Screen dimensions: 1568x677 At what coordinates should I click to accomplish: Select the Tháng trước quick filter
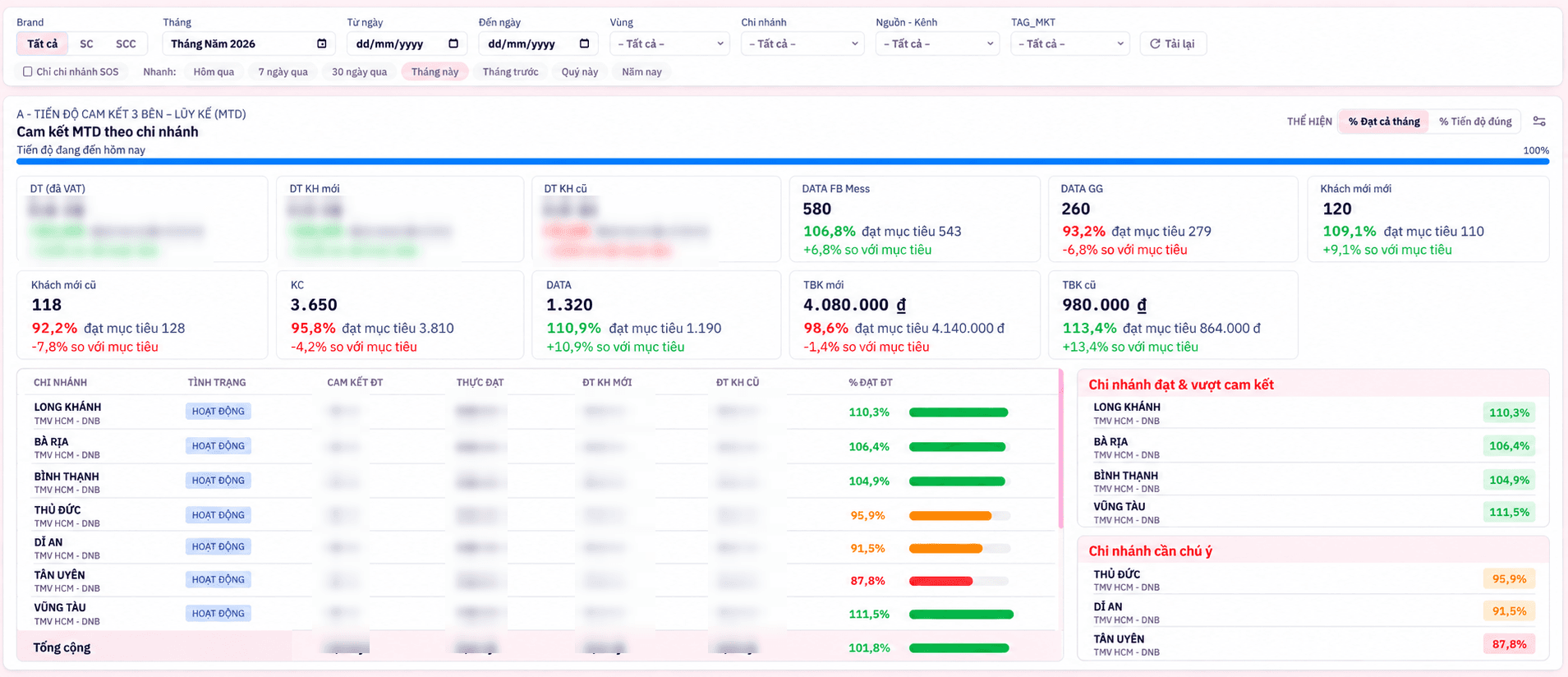(x=510, y=71)
